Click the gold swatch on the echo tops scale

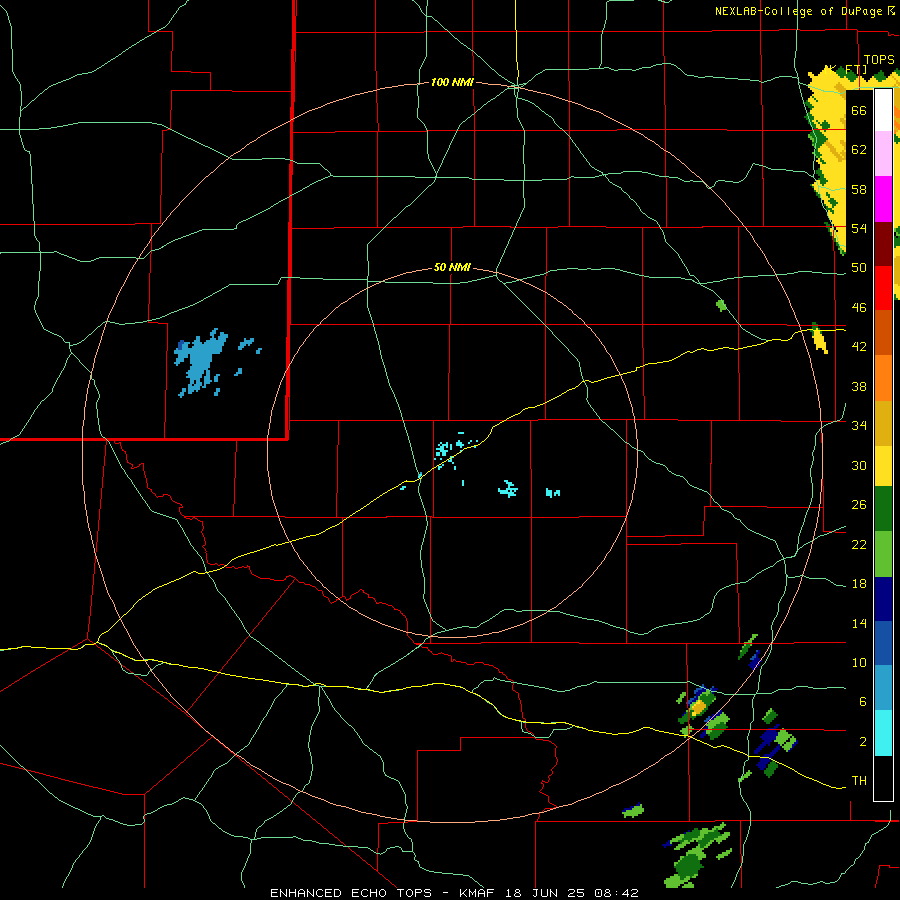pyautogui.click(x=883, y=423)
